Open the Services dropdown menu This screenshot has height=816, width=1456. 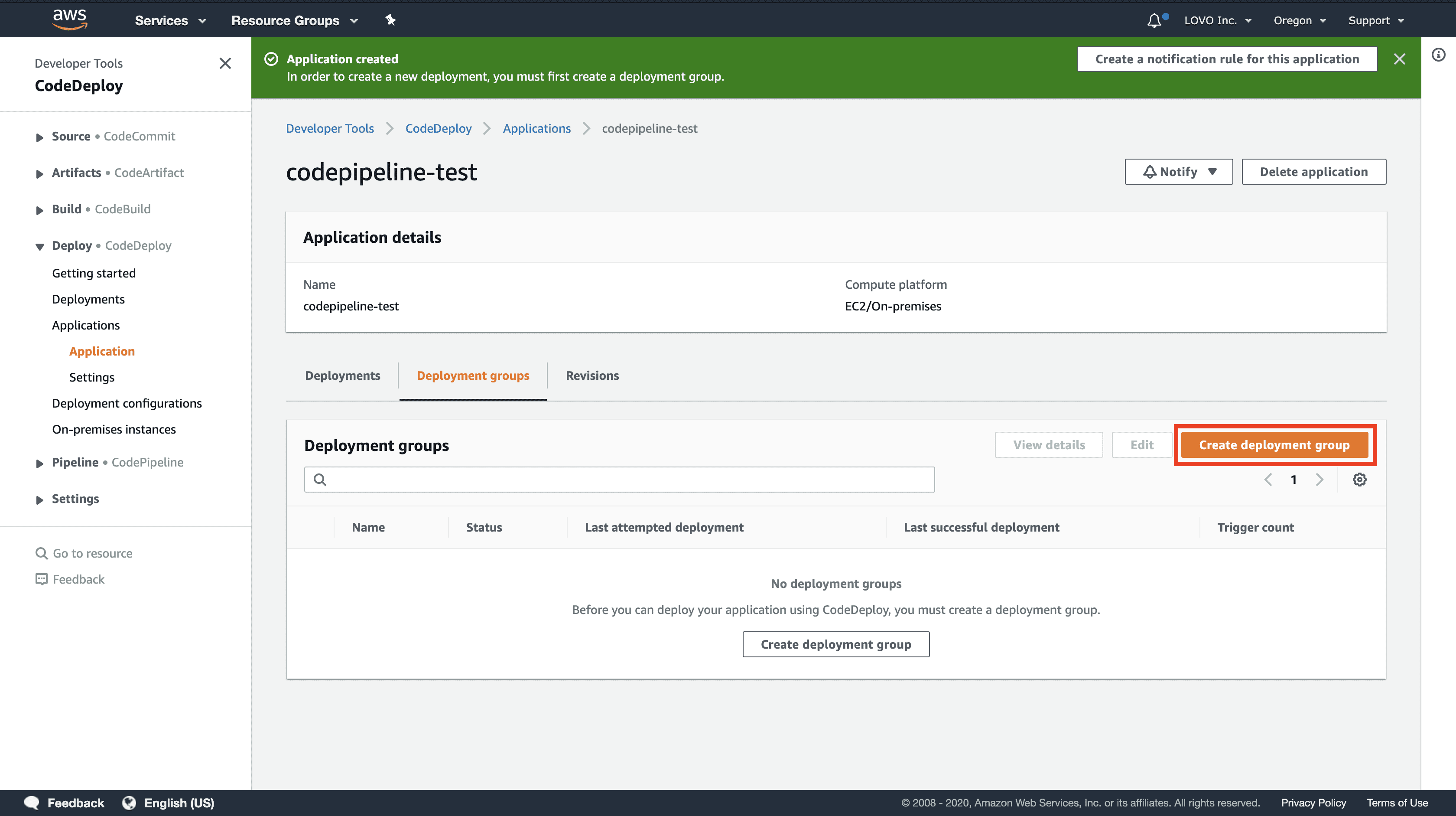coord(170,20)
